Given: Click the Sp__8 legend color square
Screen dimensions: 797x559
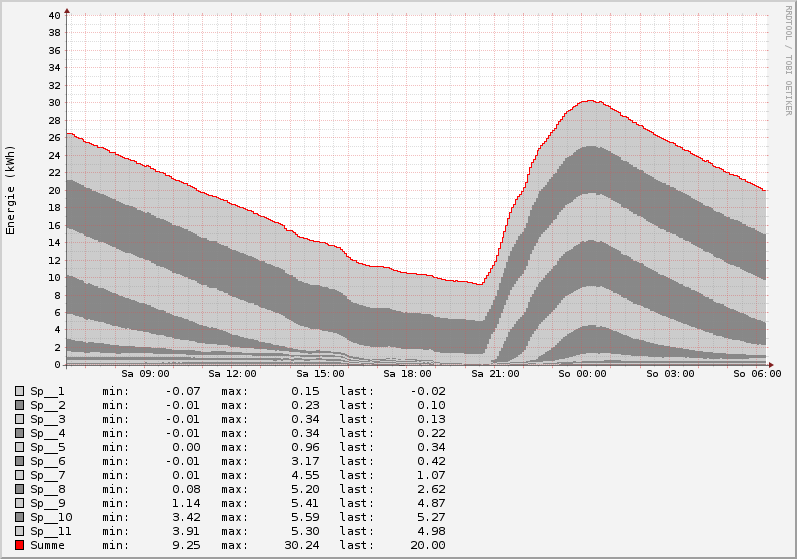Looking at the screenshot, I should coord(19,489).
